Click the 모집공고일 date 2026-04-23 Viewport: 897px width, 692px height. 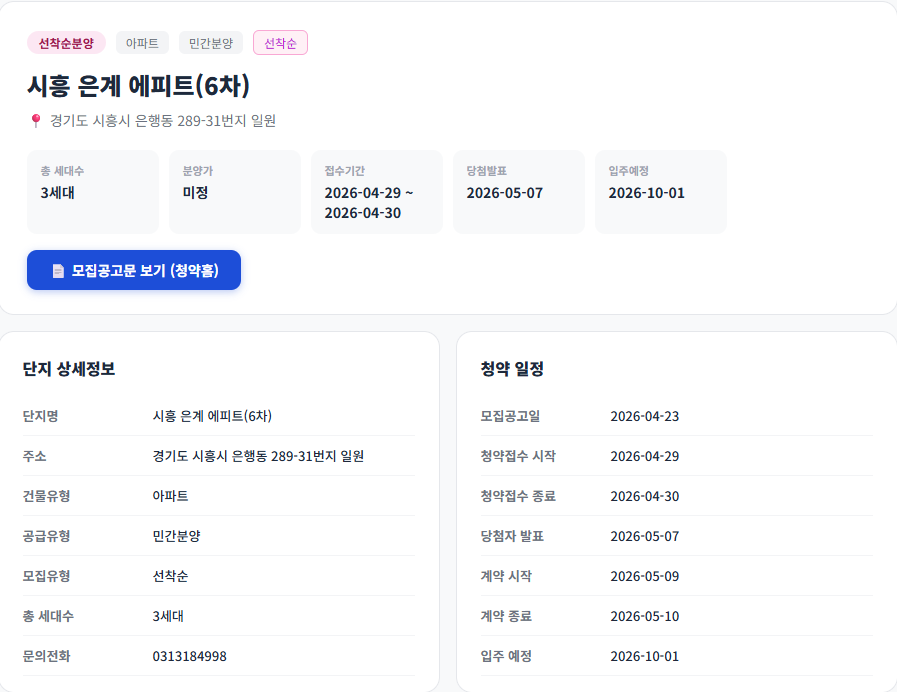(x=646, y=417)
